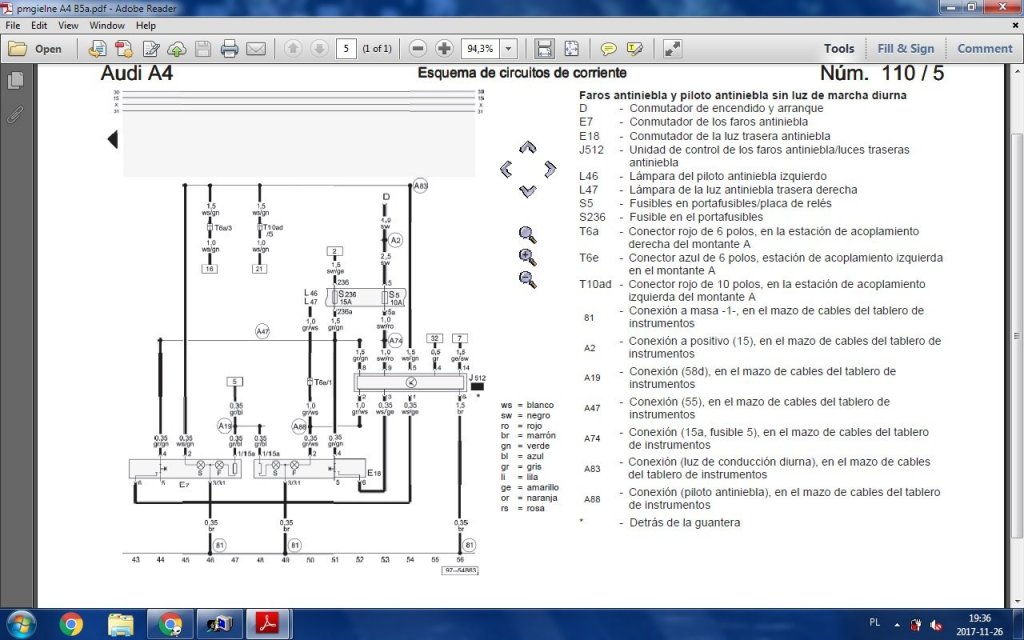This screenshot has width=1024, height=640.
Task: Close the document with menu bar x
Action: pyautogui.click(x=1016, y=25)
